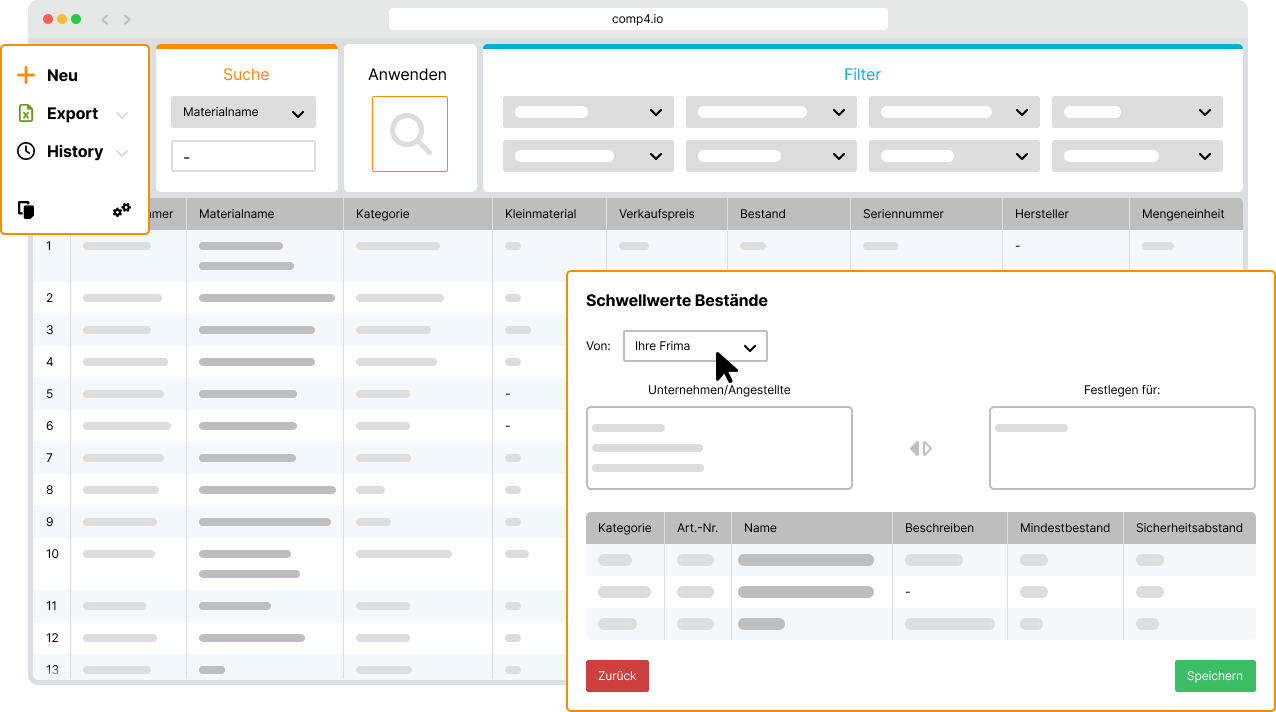Go back with browser back arrow
Image resolution: width=1276 pixels, height=712 pixels.
tap(106, 19)
